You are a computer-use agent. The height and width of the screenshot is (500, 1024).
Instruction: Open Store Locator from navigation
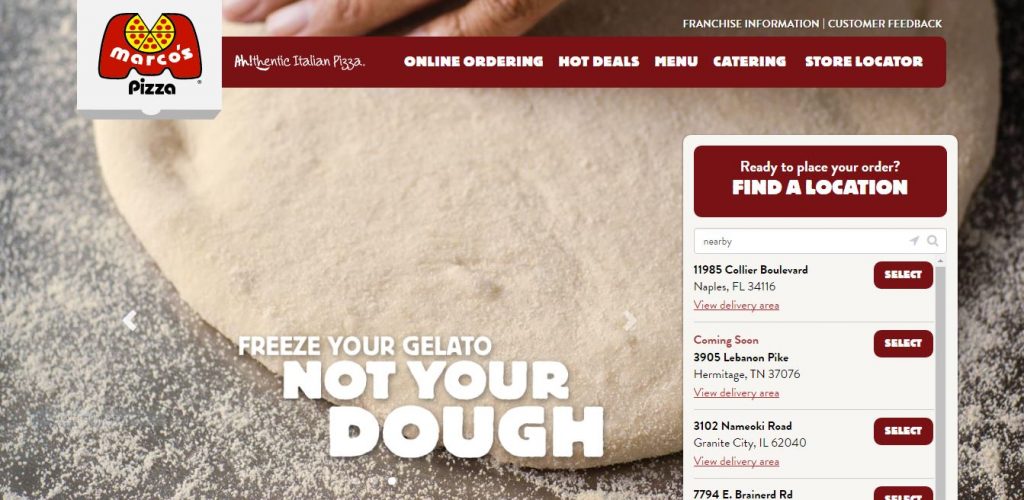(x=864, y=61)
